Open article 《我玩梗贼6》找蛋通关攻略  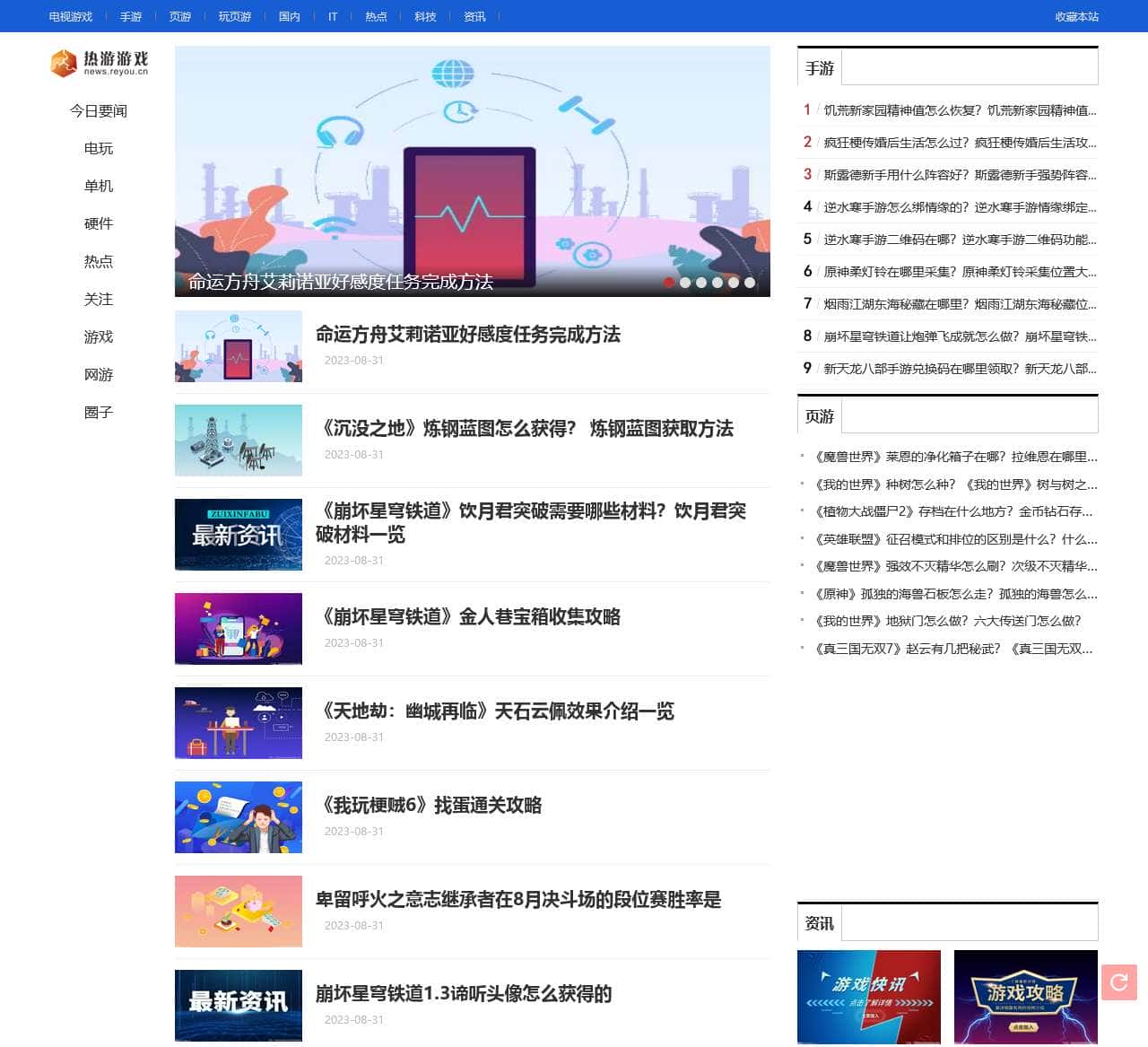pos(429,806)
